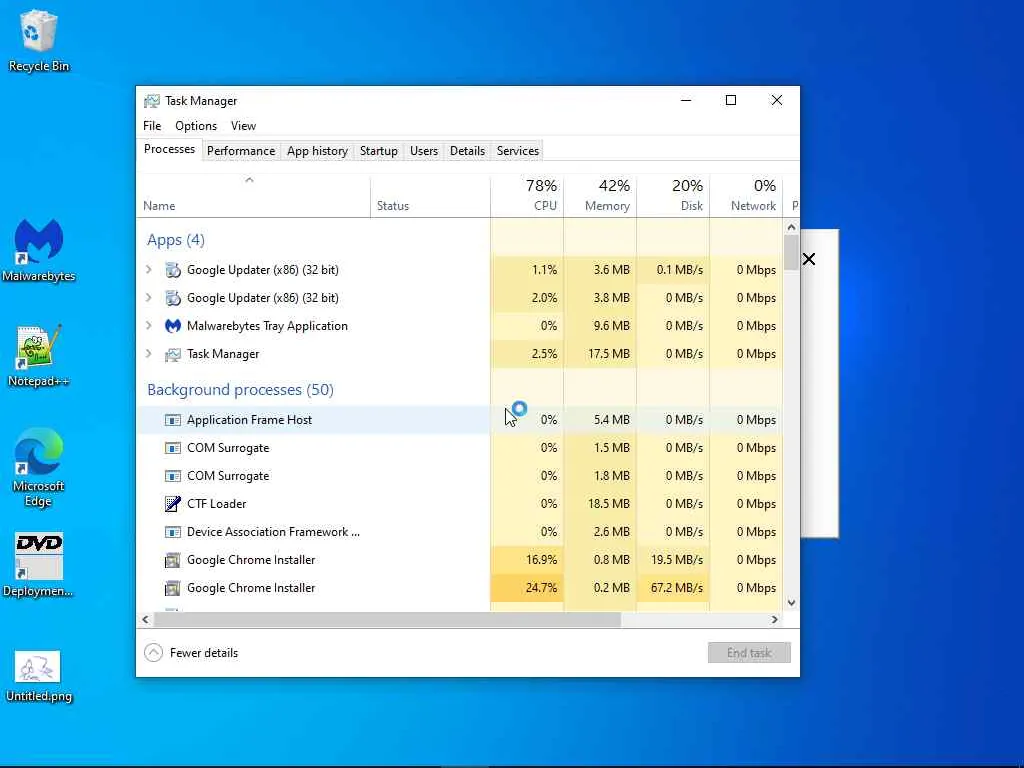Click Google Chrome Installer 24.7% CPU icon

(x=172, y=588)
